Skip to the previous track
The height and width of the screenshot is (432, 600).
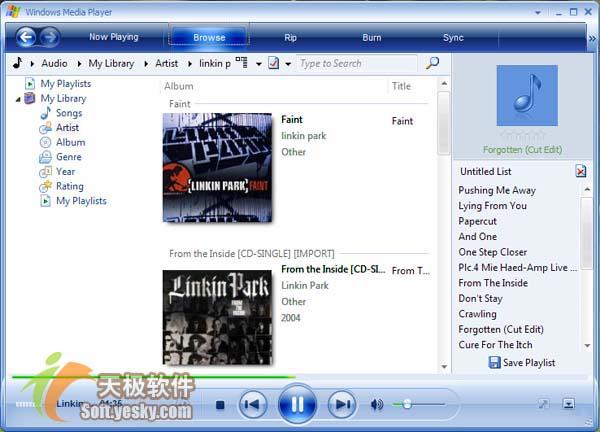point(253,404)
